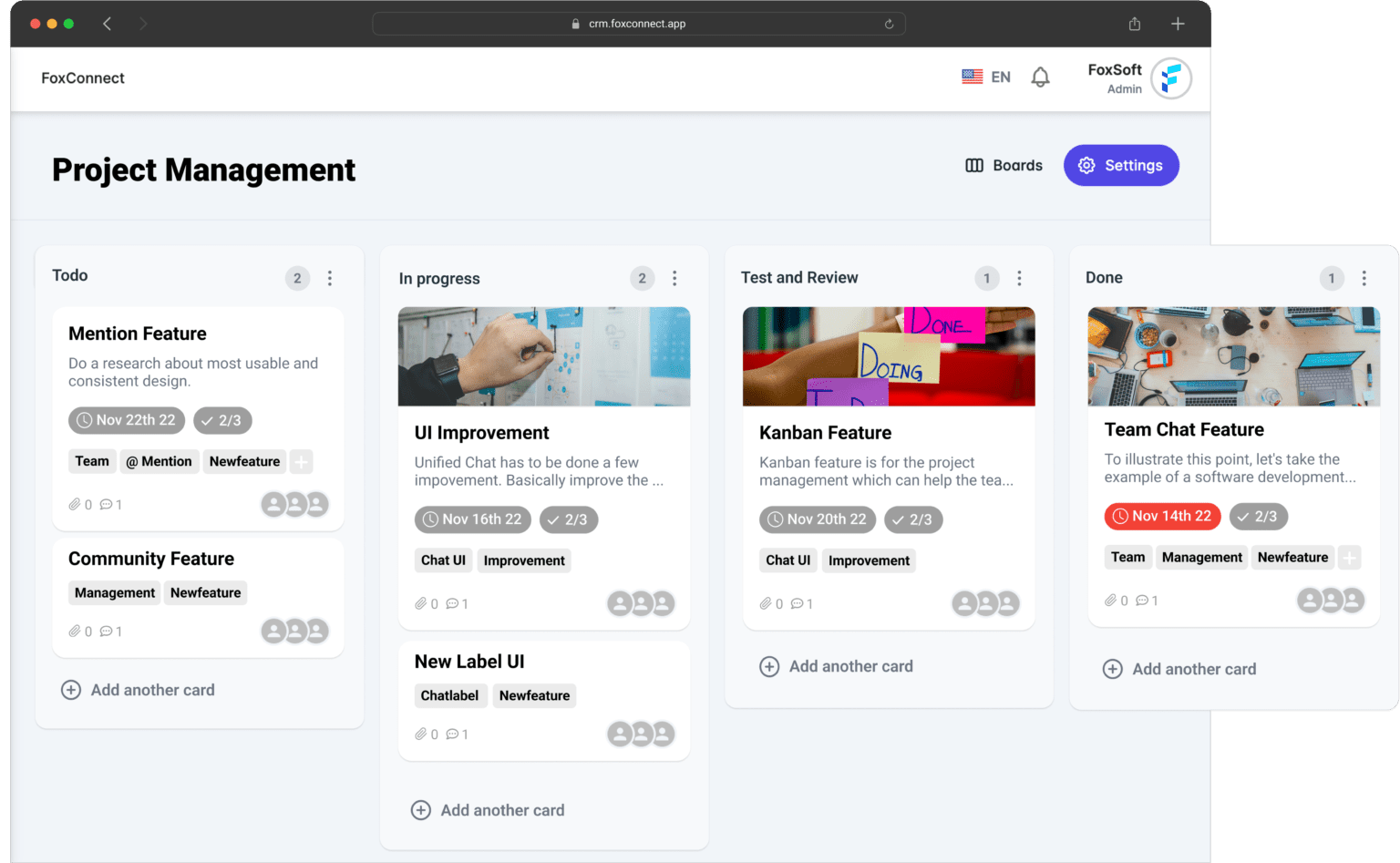Open the notifications bell
This screenshot has width=1400, height=863.
click(x=1039, y=77)
